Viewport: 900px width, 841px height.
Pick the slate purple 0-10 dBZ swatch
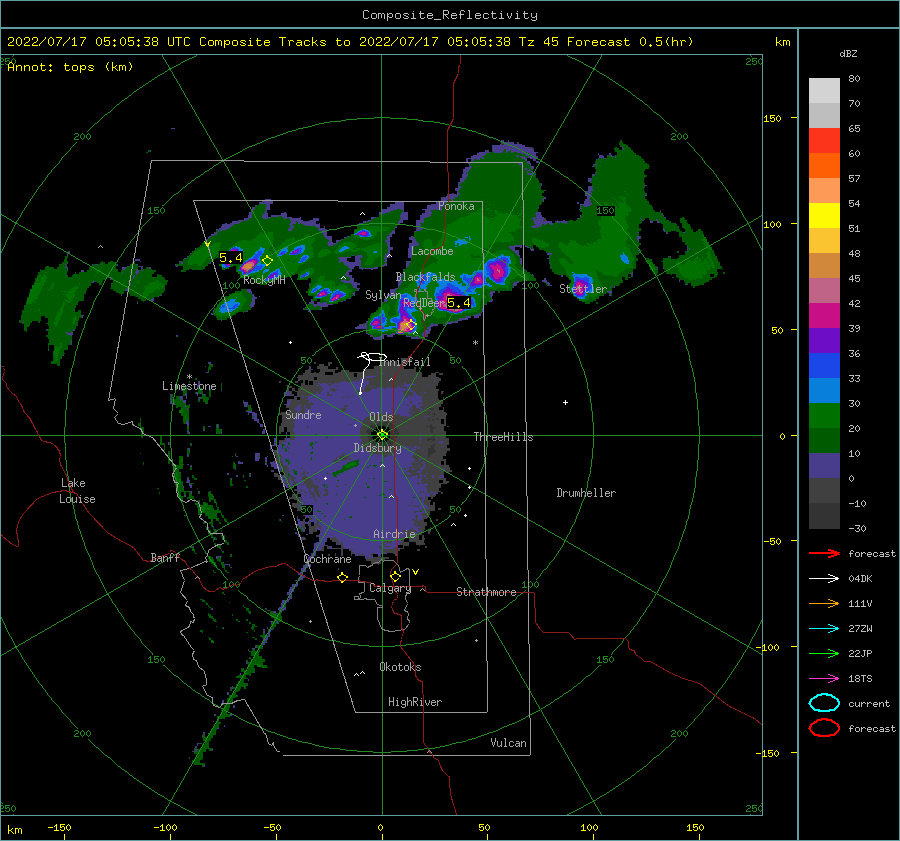pyautogui.click(x=824, y=465)
